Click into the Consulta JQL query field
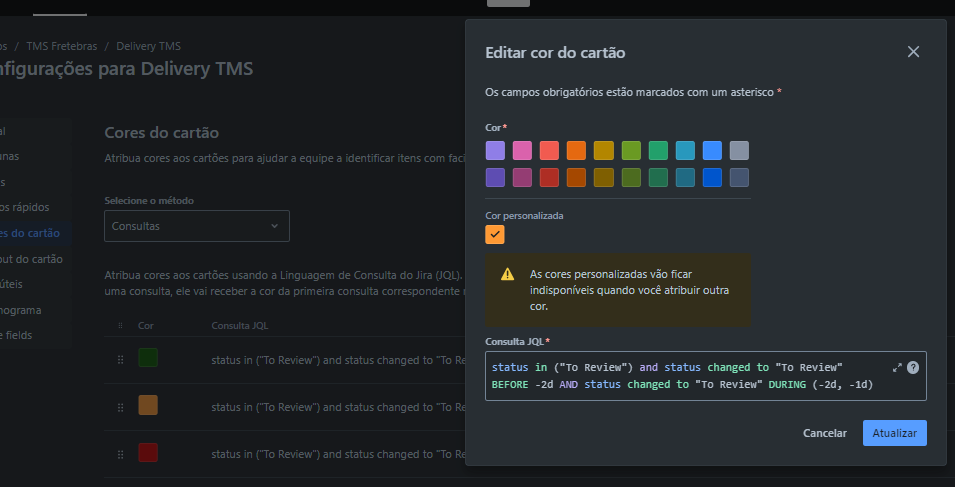 click(x=706, y=376)
